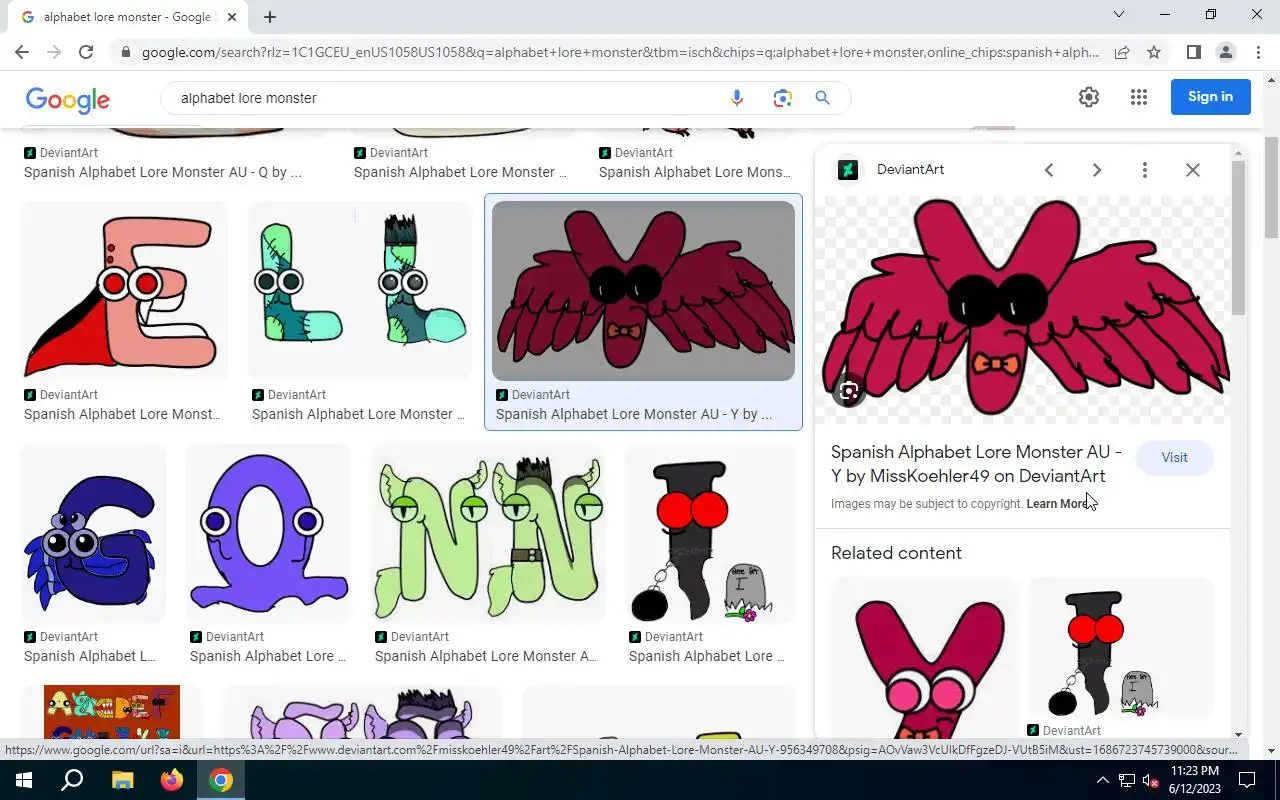Click 'Spanish Alphabet Lore Monster AU - Q by ...' caption
Viewport: 1280px width, 800px height.
[x=163, y=172]
